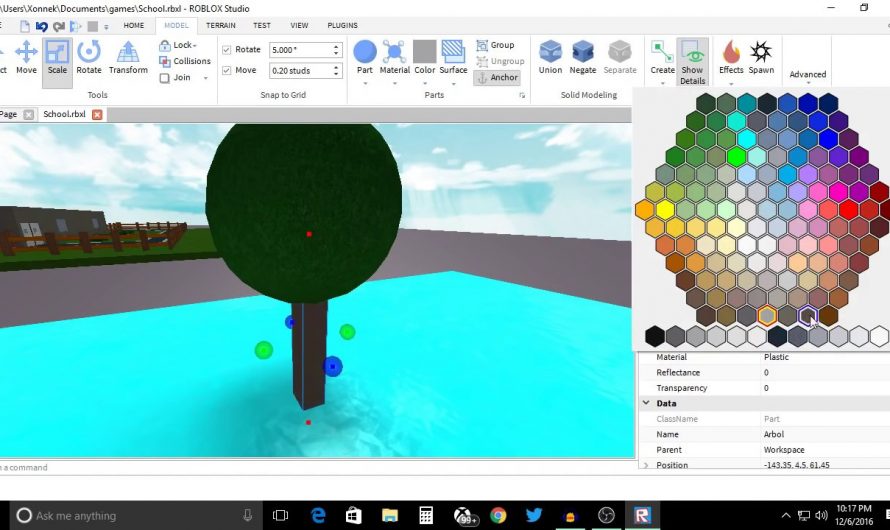Toggle Collisions on or off
This screenshot has width=890, height=530.
click(185, 61)
